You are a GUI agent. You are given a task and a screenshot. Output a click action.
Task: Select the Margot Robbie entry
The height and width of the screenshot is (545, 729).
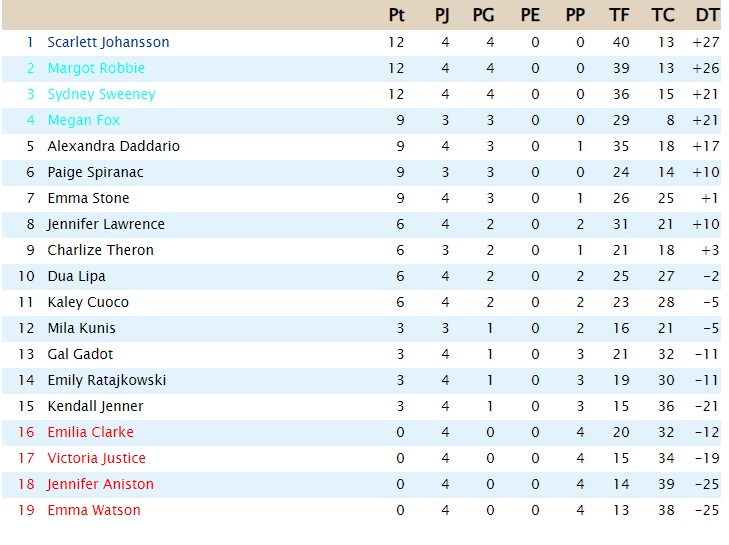pyautogui.click(x=96, y=68)
